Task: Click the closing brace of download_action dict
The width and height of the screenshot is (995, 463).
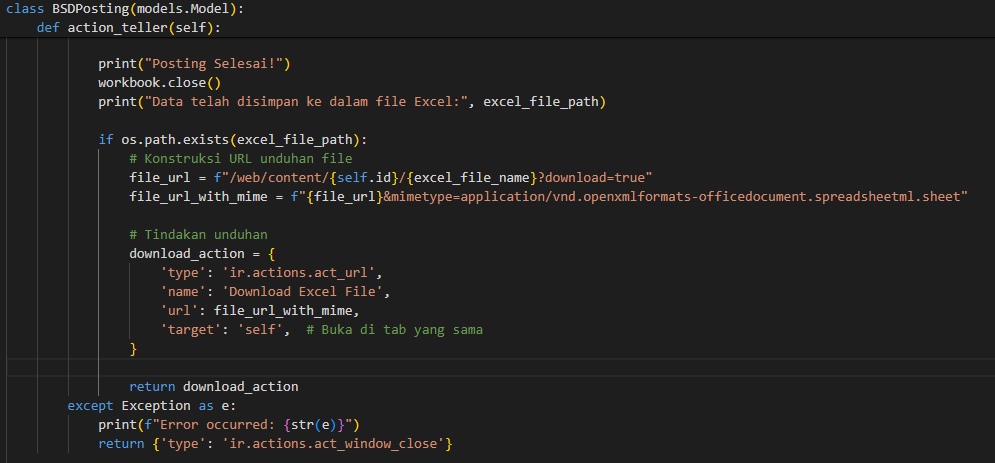Action: coord(133,349)
